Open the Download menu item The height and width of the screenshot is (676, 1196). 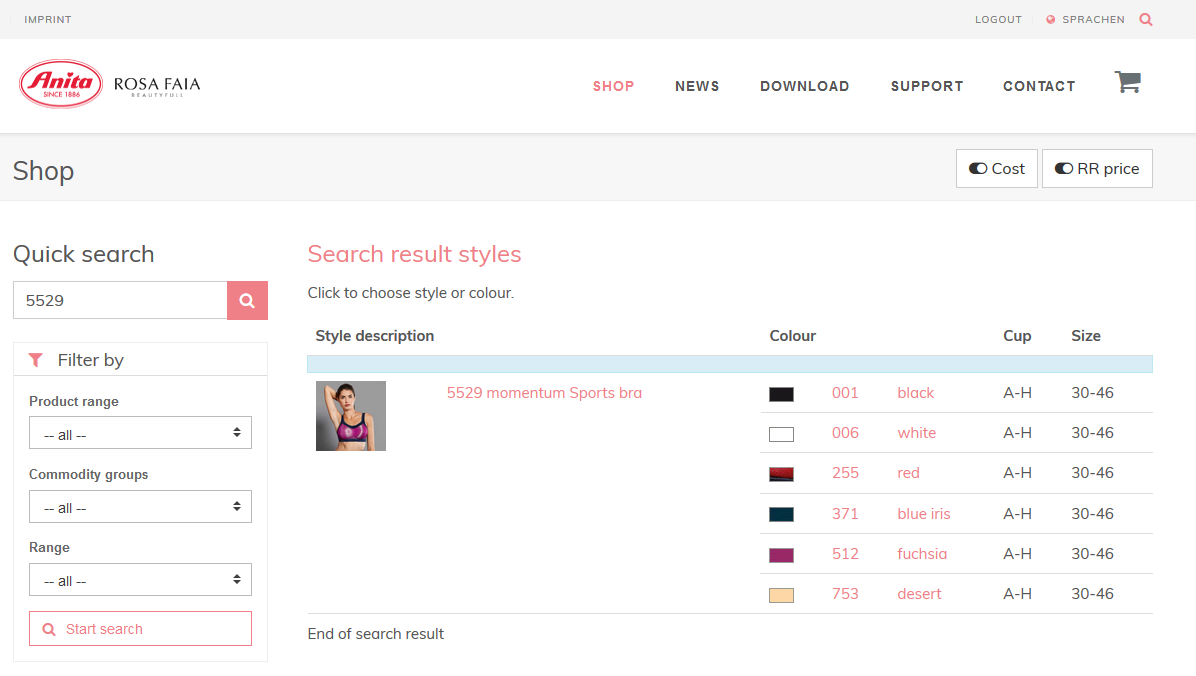[804, 86]
